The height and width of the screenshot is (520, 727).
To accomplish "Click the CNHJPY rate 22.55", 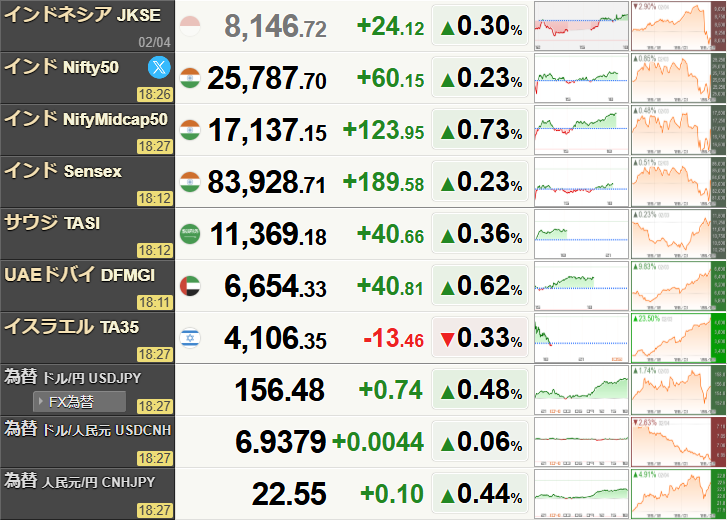I will click(289, 494).
